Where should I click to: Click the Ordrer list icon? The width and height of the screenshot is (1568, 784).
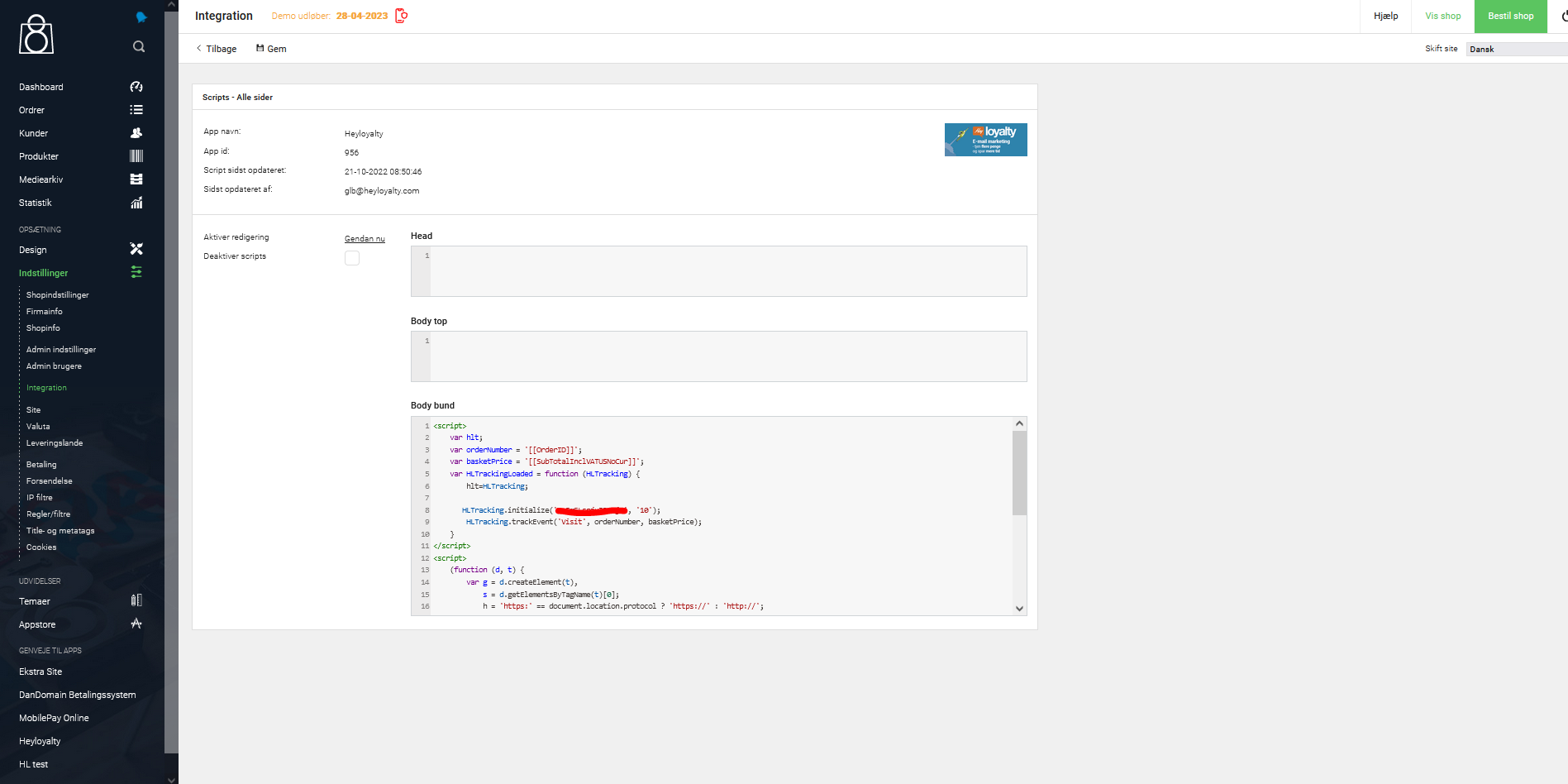click(136, 110)
